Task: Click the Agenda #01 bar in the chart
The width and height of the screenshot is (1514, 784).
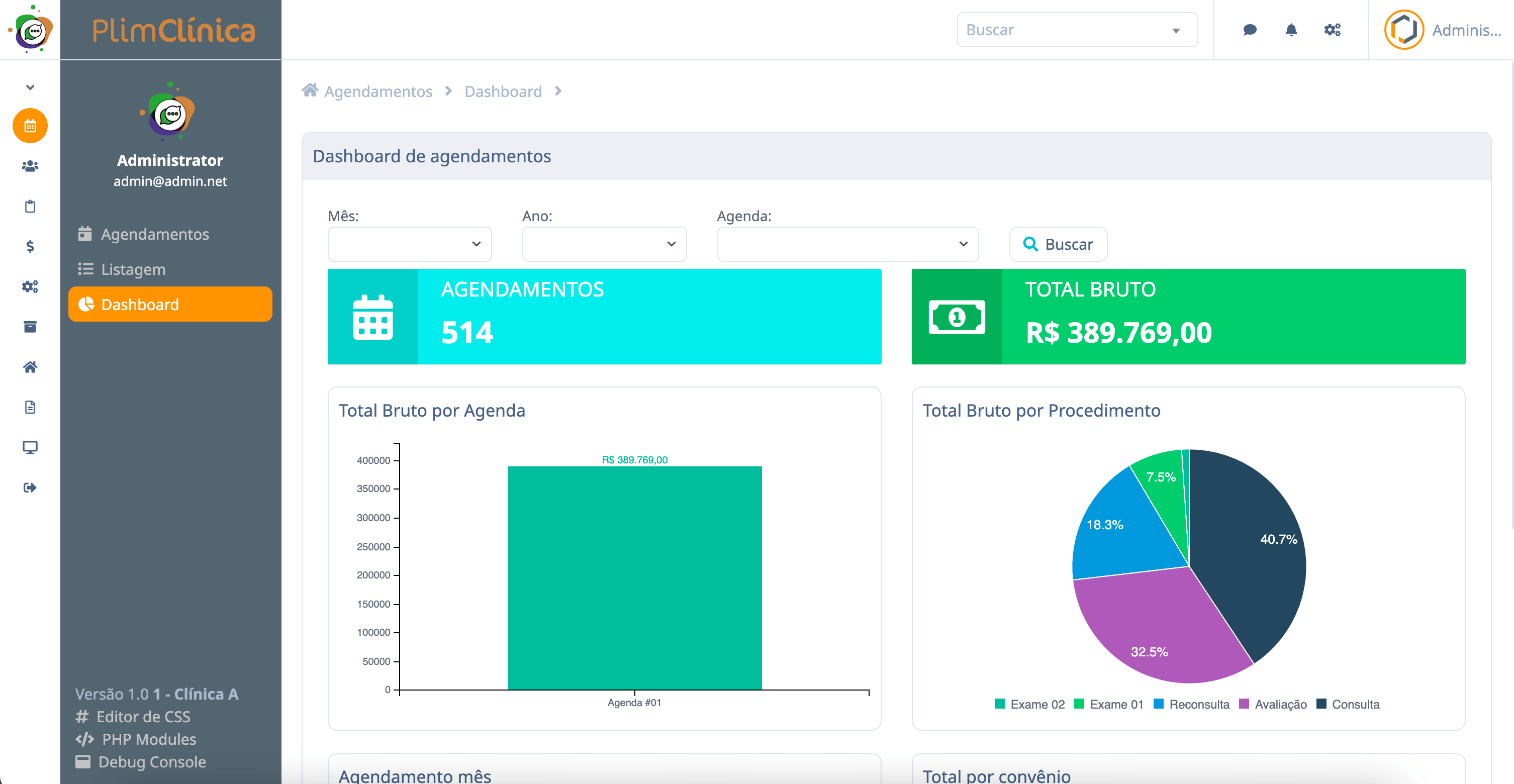Action: coord(635,578)
